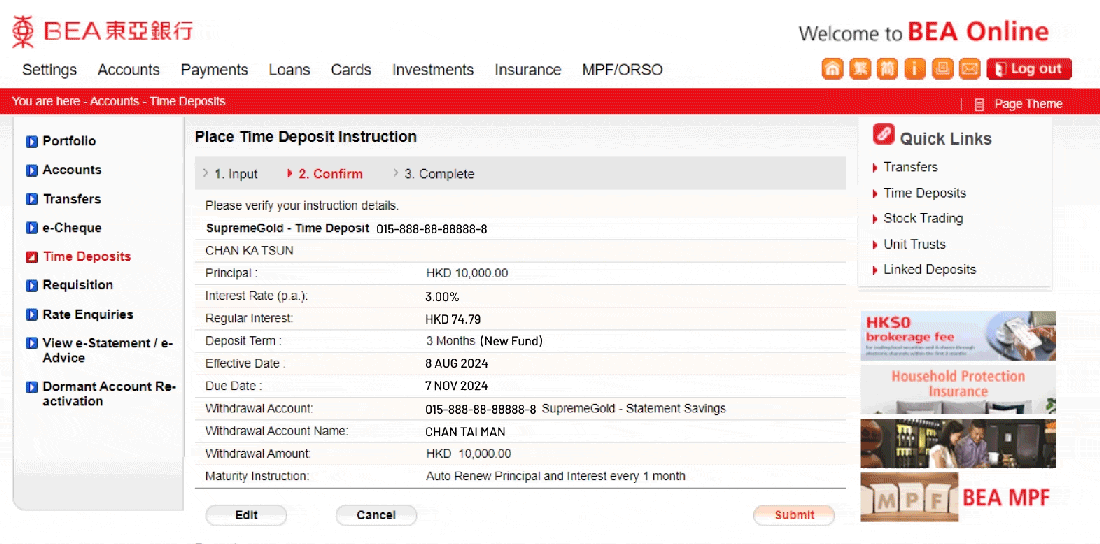Open the Household Protection Insurance banner
Viewport: 1100px width, 544px height.
click(958, 389)
